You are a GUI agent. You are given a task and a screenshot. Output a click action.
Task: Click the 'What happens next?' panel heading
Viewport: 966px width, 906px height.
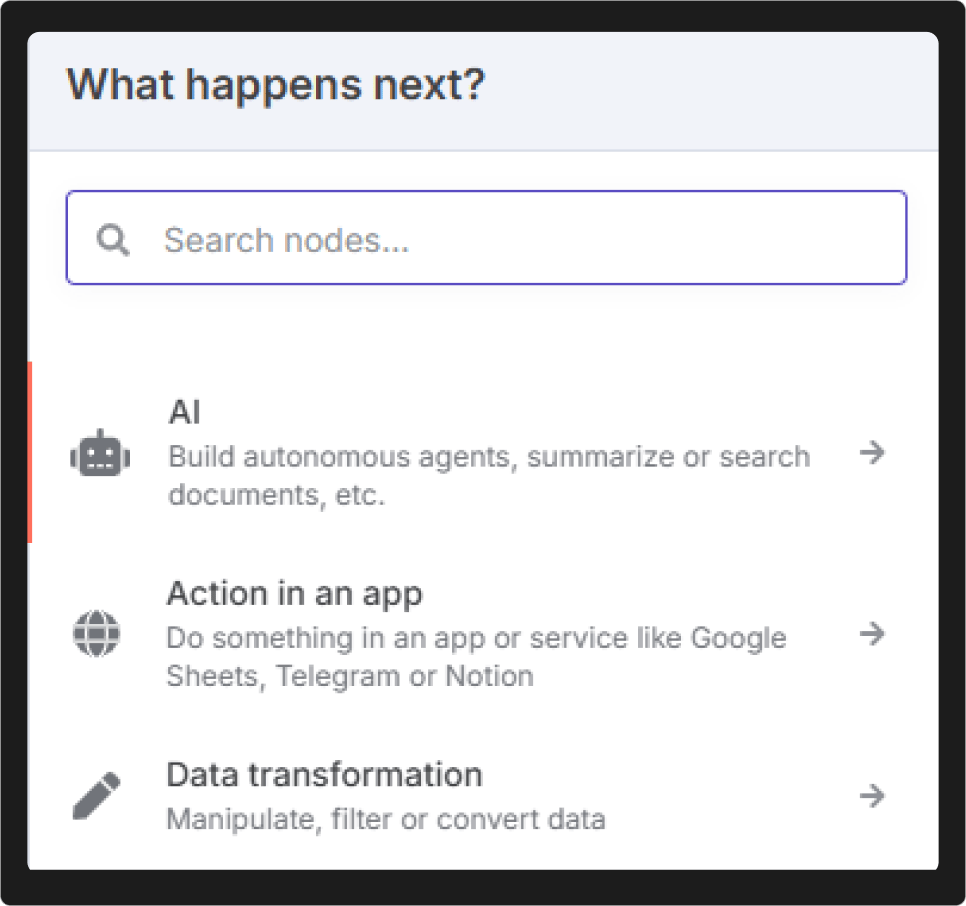[276, 84]
